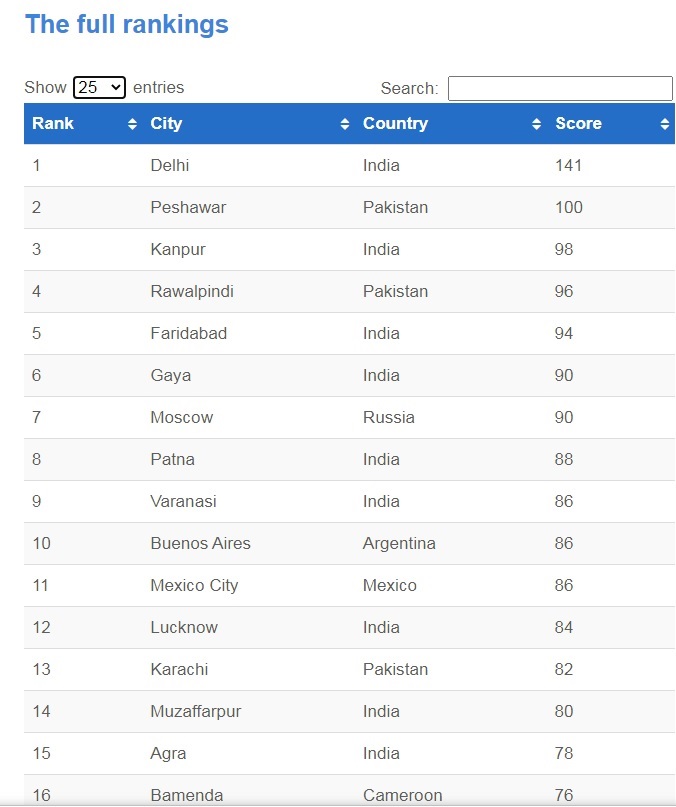Select the Delhi row city cell

pos(170,166)
